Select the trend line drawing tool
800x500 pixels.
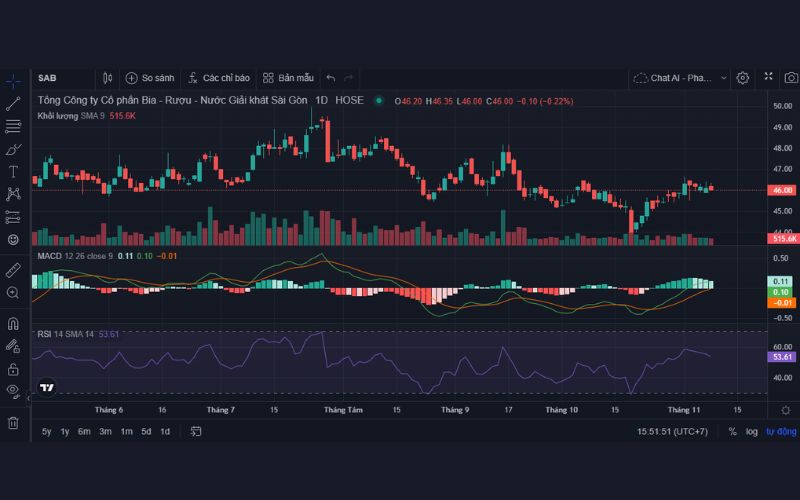coord(13,103)
